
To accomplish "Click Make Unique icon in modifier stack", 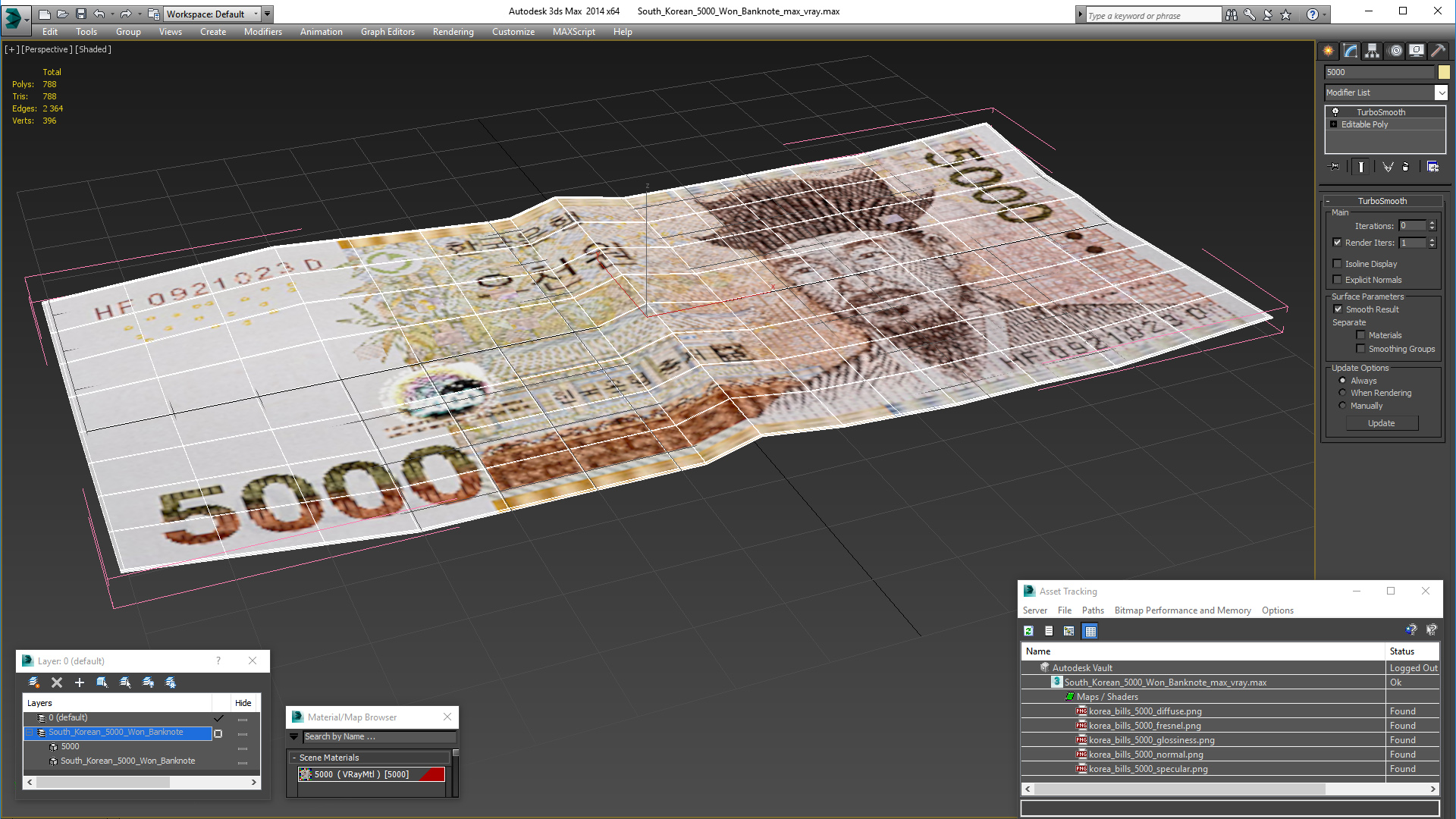I will pyautogui.click(x=1388, y=167).
